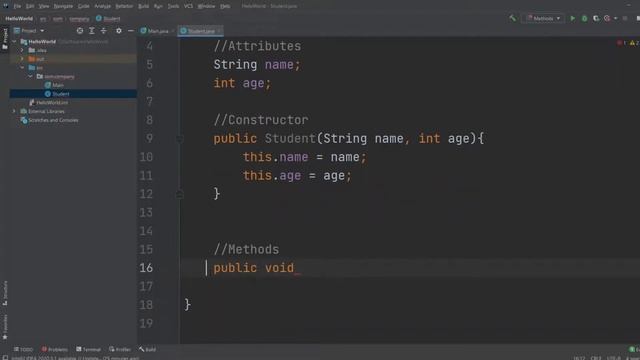Start debugging with the green bug icon

584,18
